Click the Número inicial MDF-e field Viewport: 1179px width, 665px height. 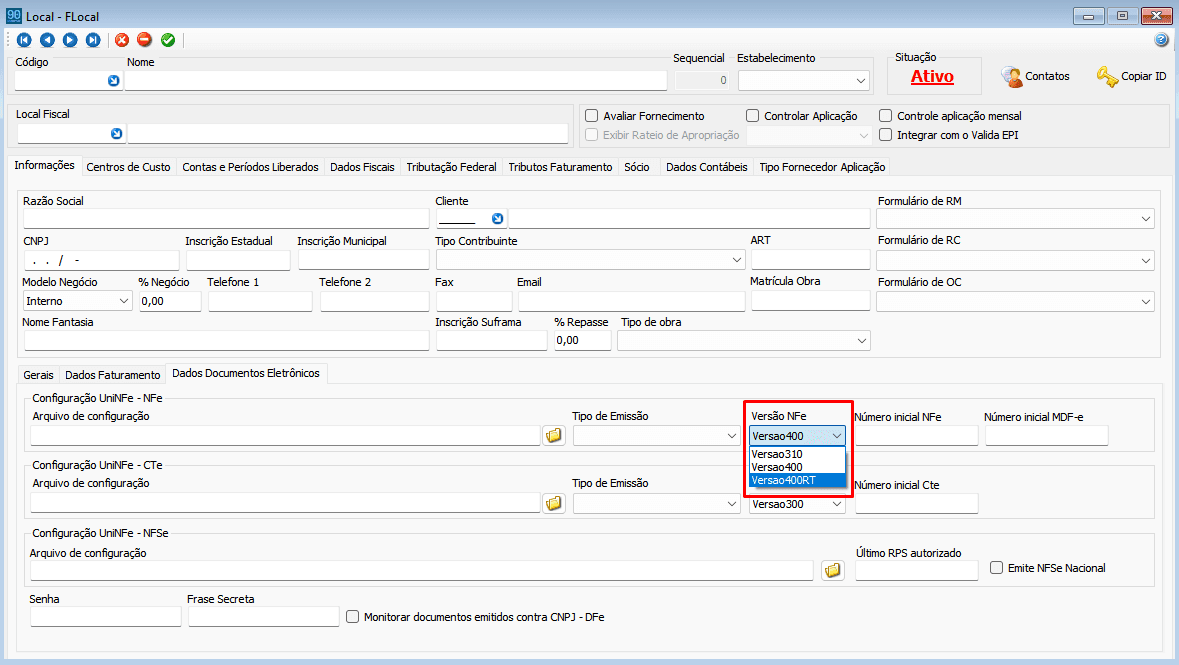[1047, 436]
